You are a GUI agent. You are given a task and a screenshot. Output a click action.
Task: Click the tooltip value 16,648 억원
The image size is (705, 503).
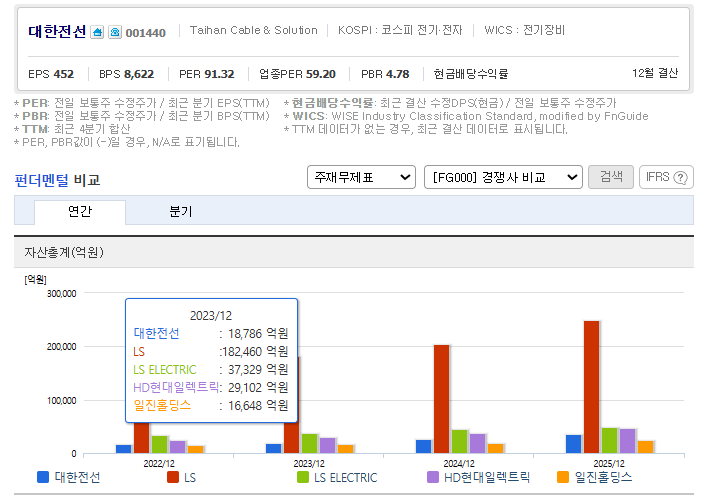(258, 405)
